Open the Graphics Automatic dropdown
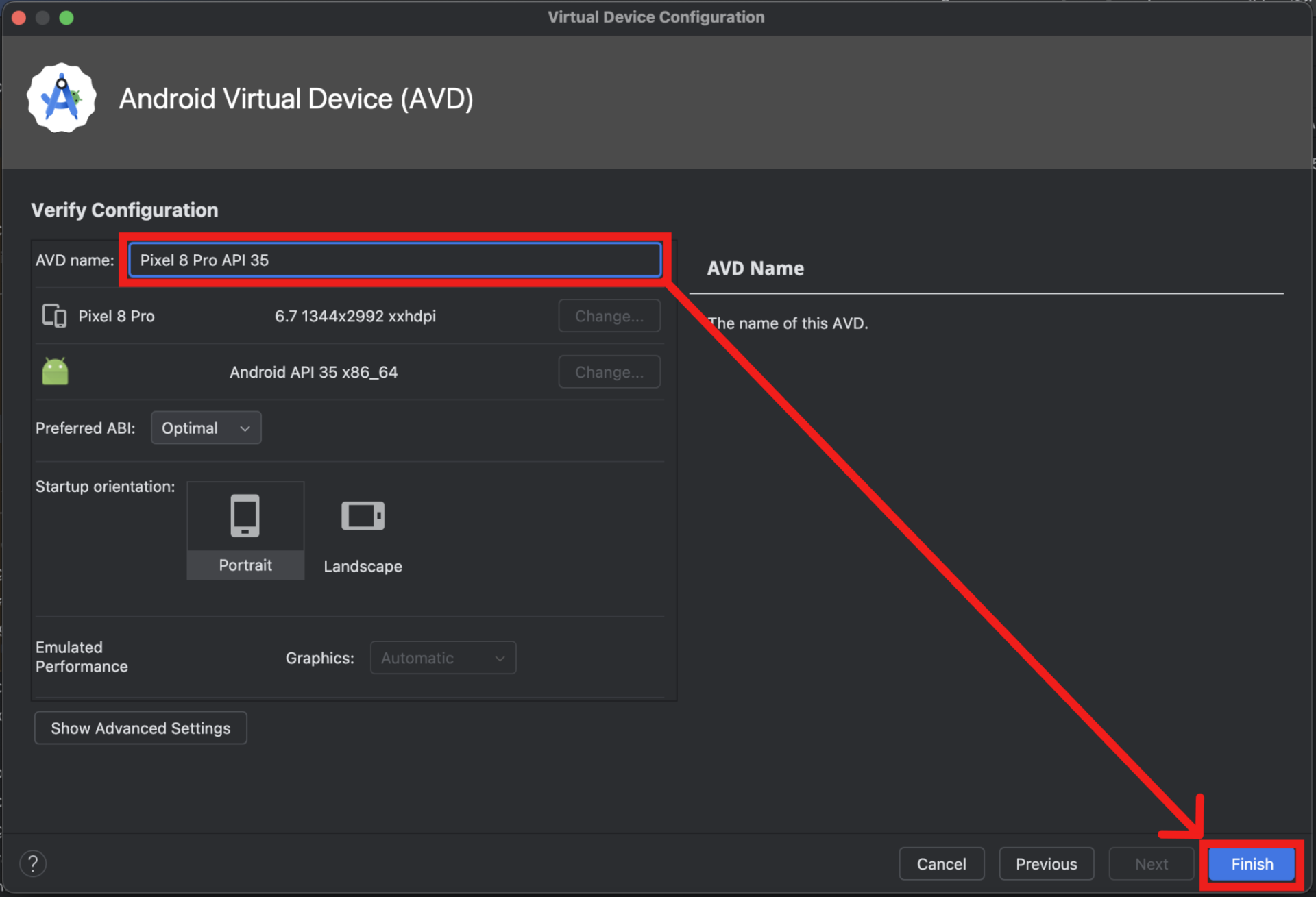The width and height of the screenshot is (1316, 897). pos(443,658)
